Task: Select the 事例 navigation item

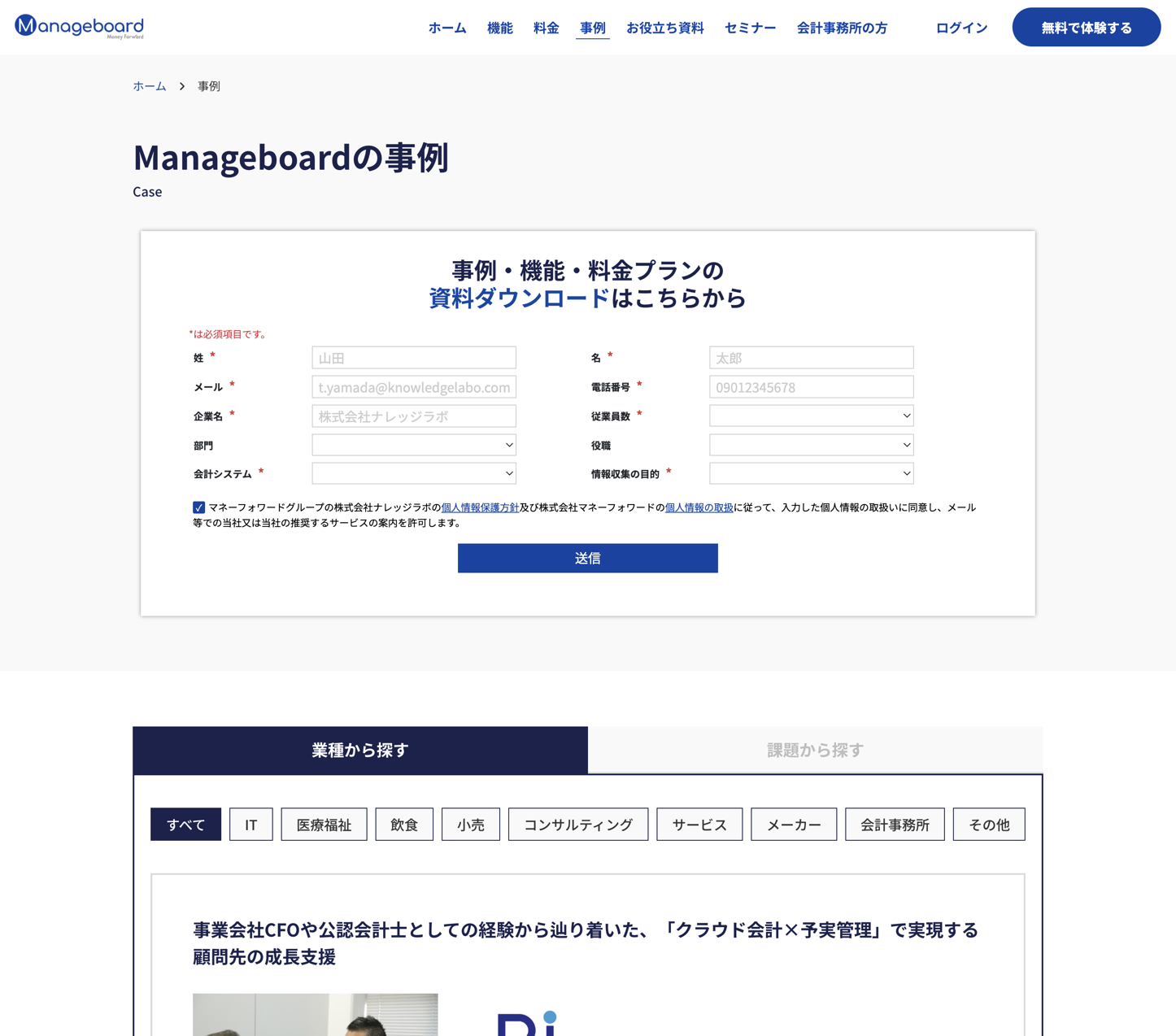Action: pos(592,28)
